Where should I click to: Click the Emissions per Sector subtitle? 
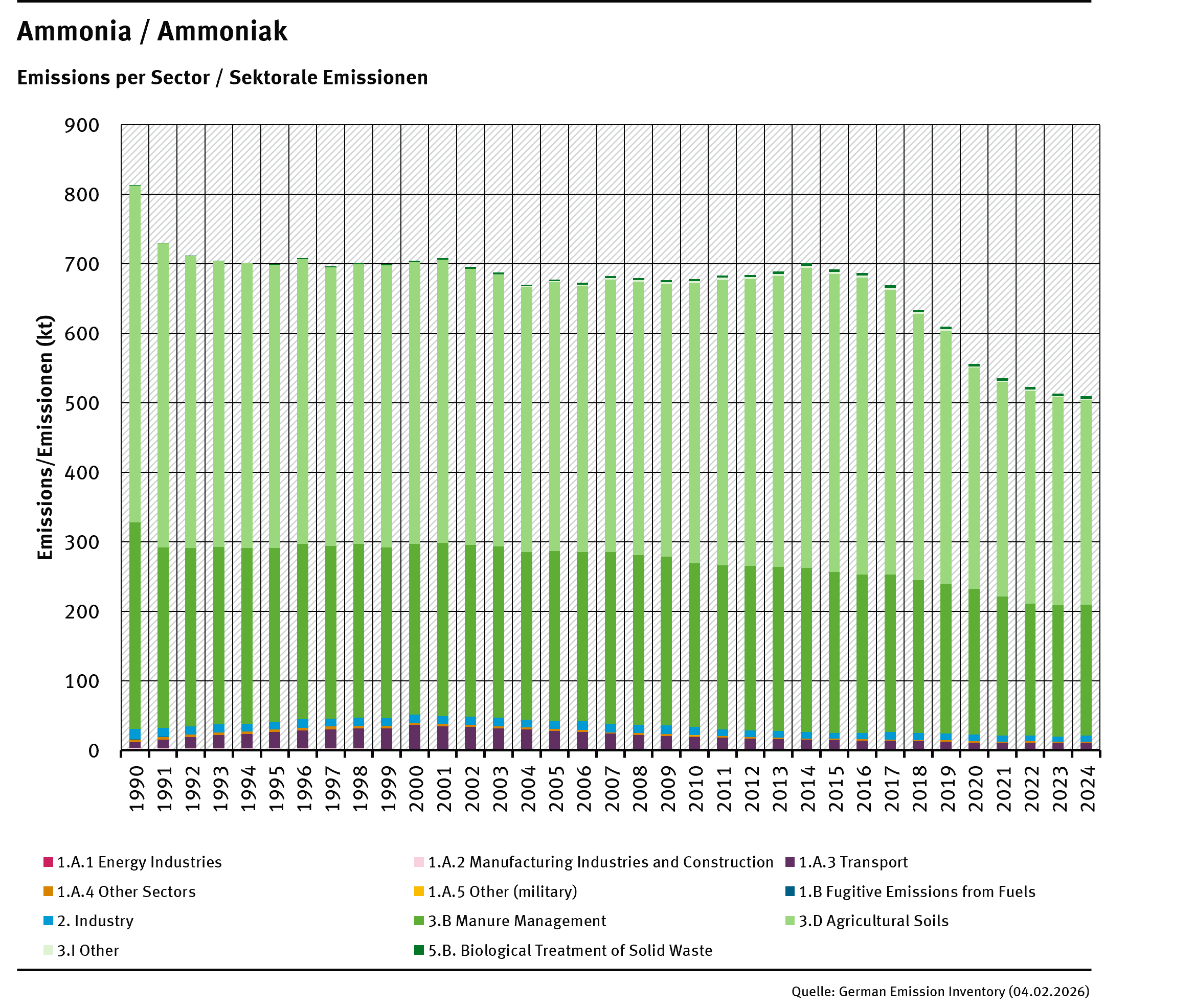coord(222,78)
